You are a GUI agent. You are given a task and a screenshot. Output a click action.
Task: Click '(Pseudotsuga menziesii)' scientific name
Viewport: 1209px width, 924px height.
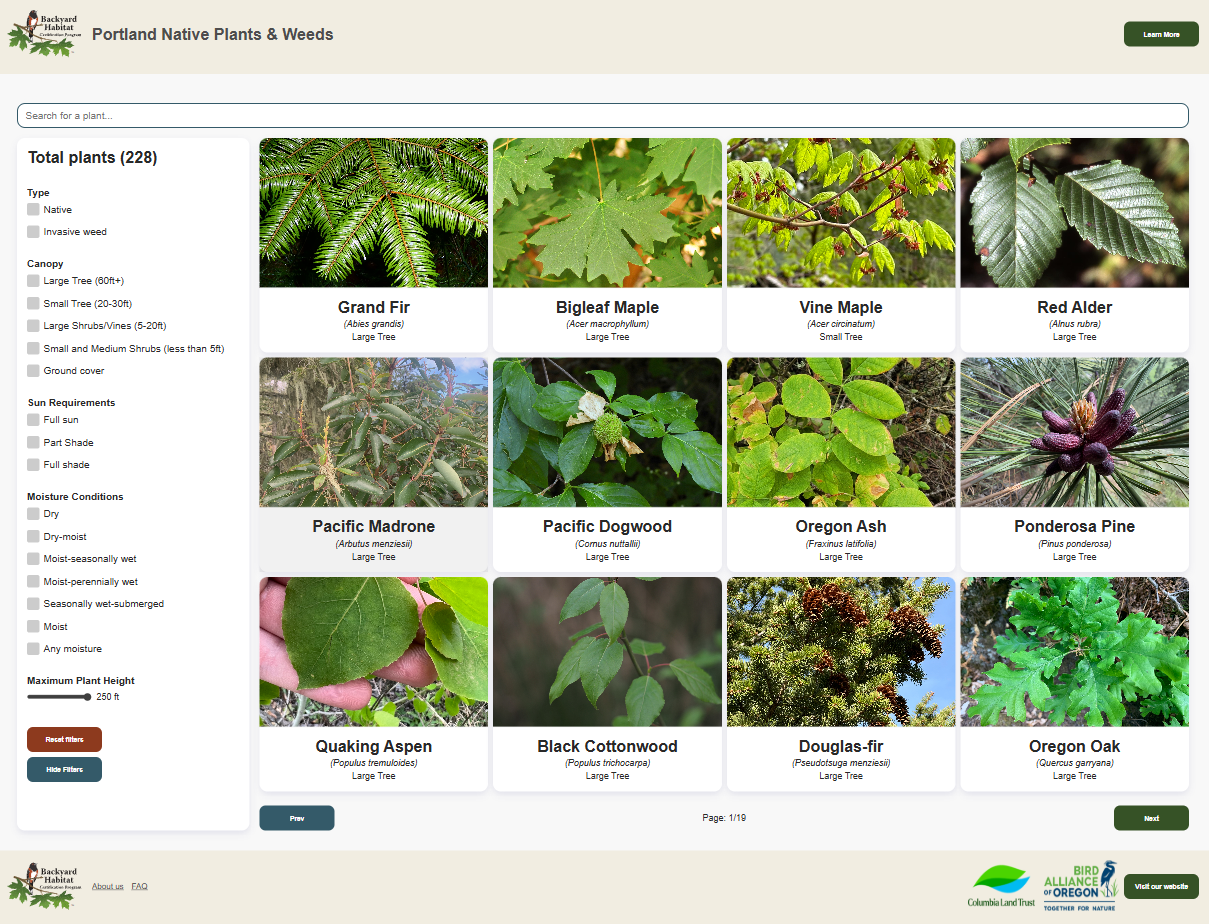coord(841,763)
